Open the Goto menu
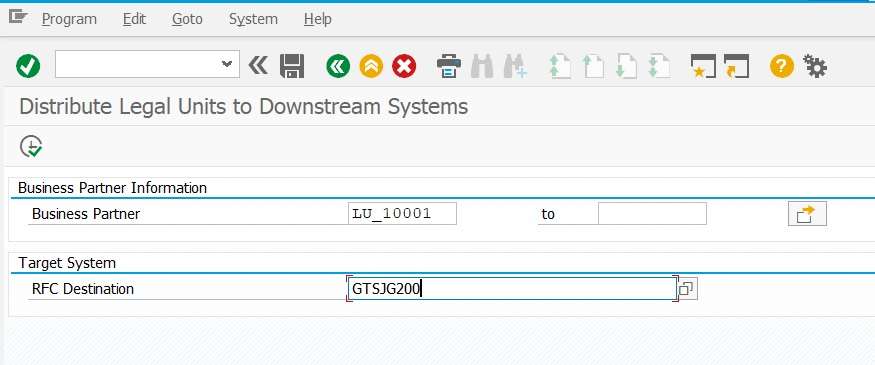Image resolution: width=875 pixels, height=365 pixels. tap(187, 19)
